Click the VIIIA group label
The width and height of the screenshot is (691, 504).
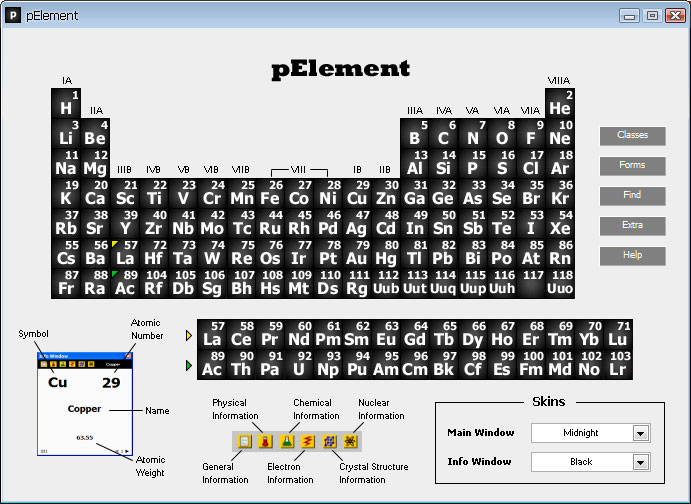(x=559, y=81)
